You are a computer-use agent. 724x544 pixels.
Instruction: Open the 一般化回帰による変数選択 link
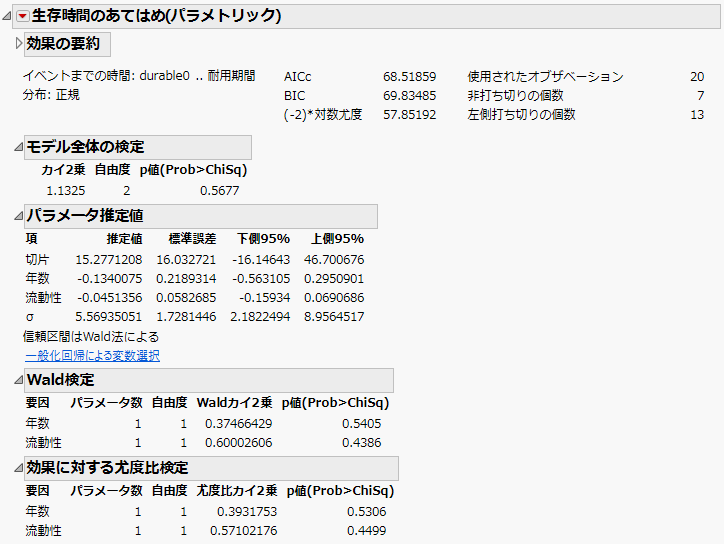pyautogui.click(x=92, y=356)
